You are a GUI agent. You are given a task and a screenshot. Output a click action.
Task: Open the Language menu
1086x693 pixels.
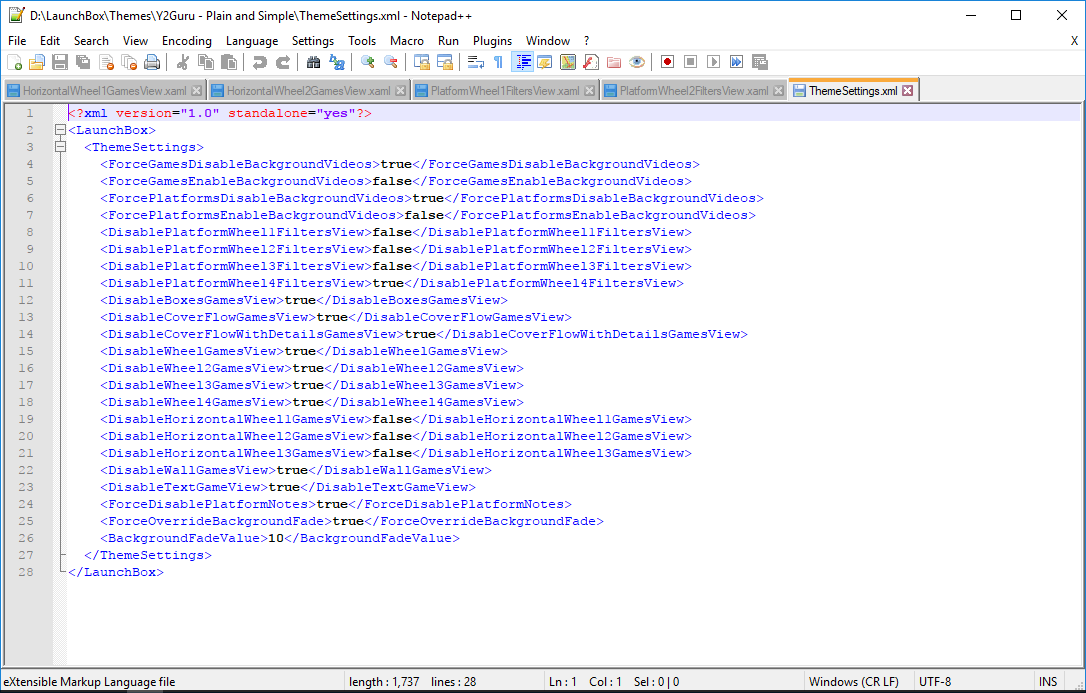[x=252, y=41]
